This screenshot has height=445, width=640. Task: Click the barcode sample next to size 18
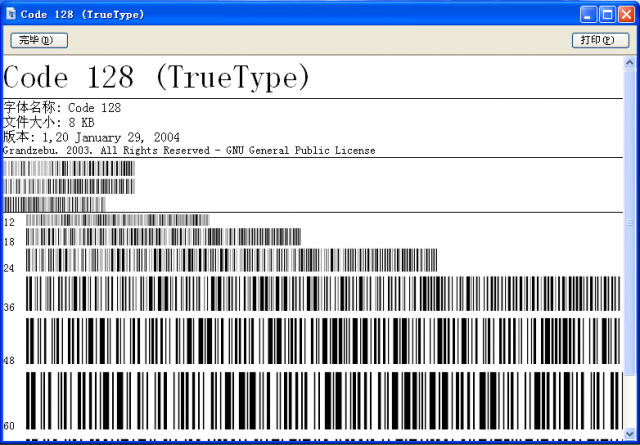click(163, 237)
